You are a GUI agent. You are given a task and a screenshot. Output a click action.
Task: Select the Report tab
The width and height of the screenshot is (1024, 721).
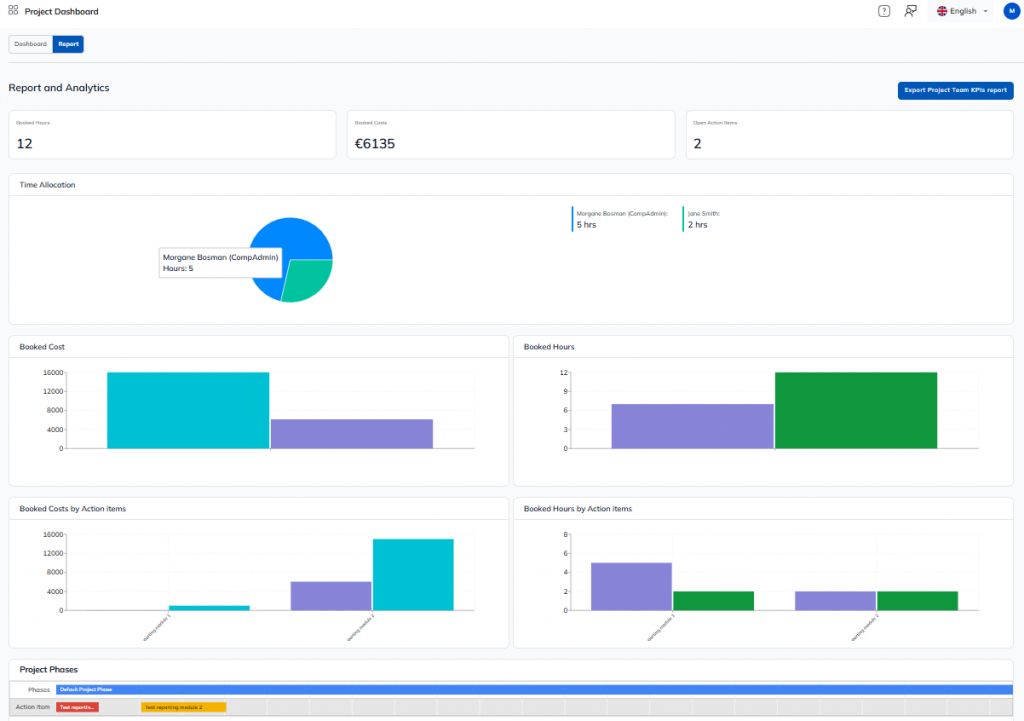click(68, 44)
